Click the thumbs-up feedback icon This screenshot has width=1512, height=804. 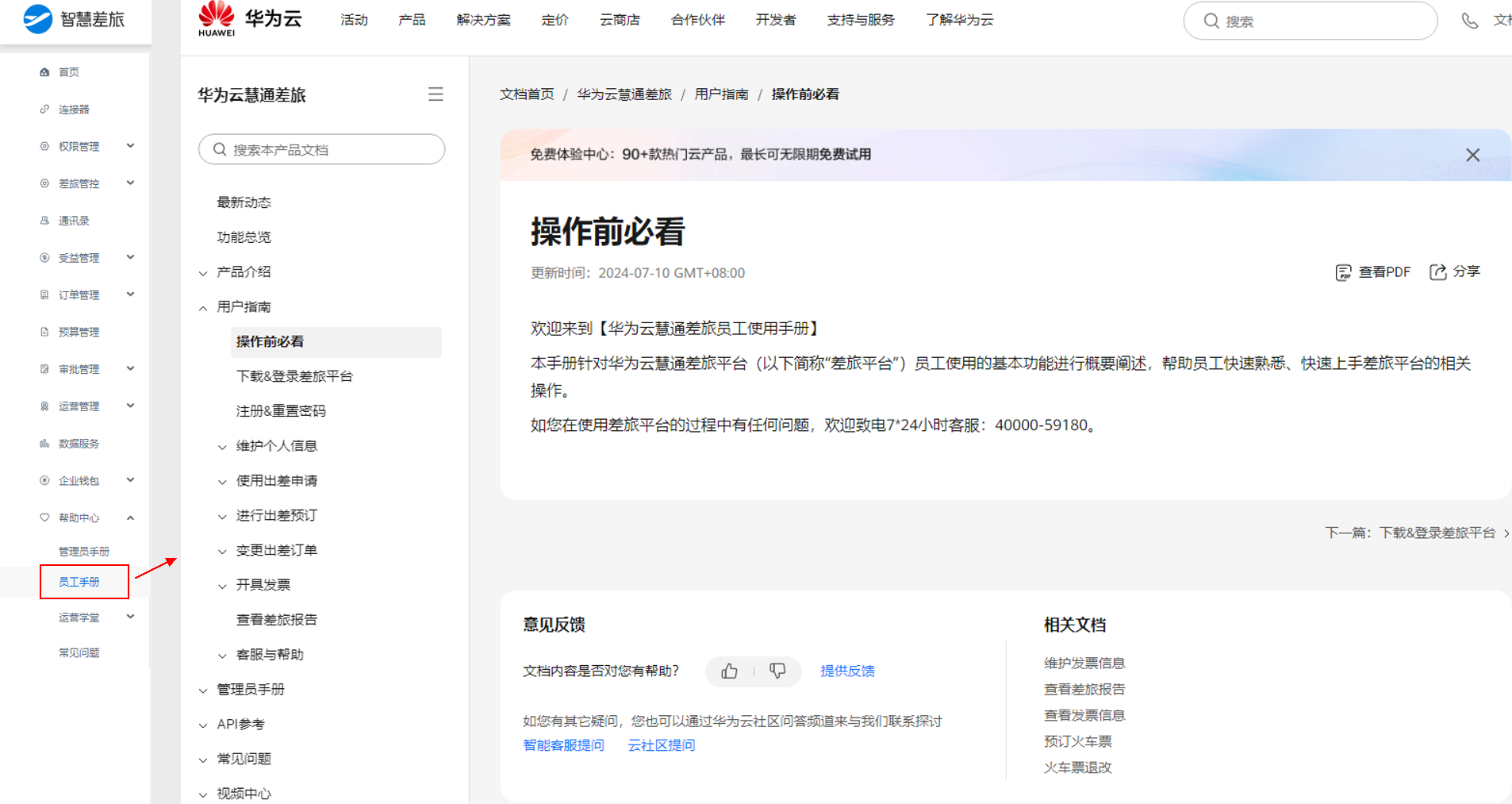[x=730, y=671]
